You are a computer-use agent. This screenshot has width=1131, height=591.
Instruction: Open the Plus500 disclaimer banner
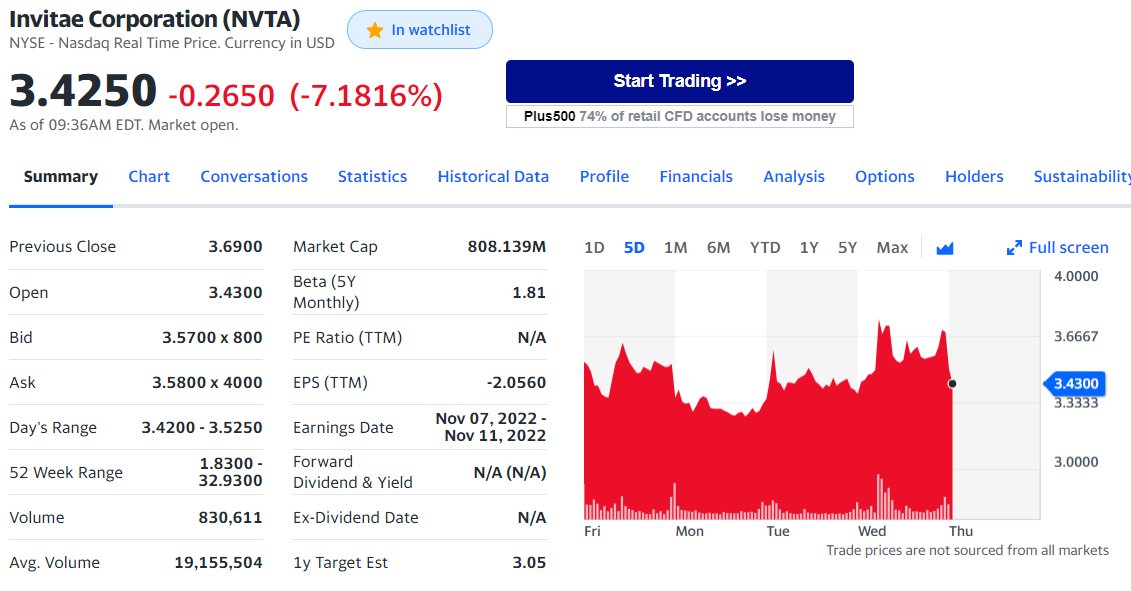[x=679, y=116]
